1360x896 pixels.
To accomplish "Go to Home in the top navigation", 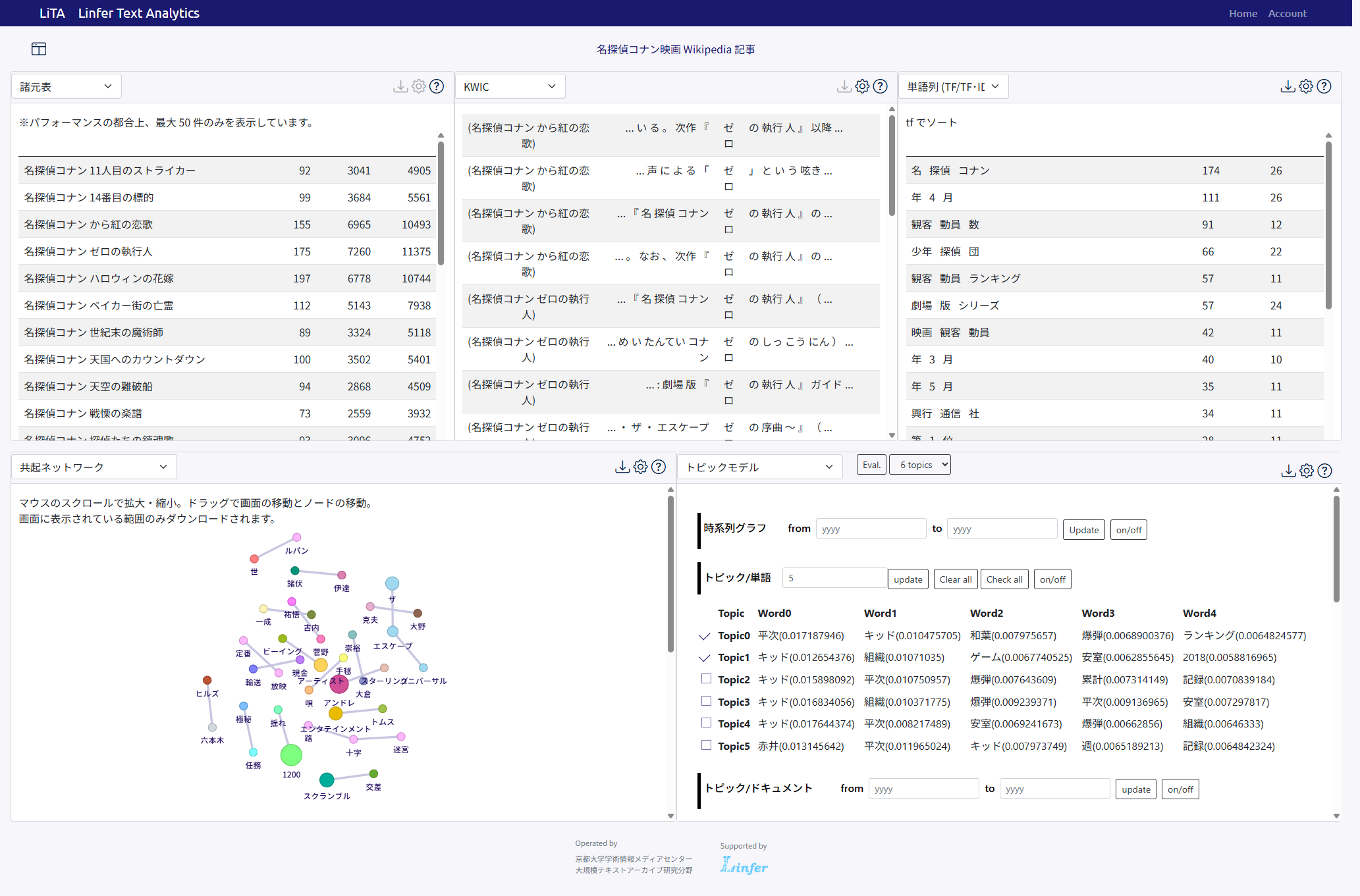I will [1243, 13].
